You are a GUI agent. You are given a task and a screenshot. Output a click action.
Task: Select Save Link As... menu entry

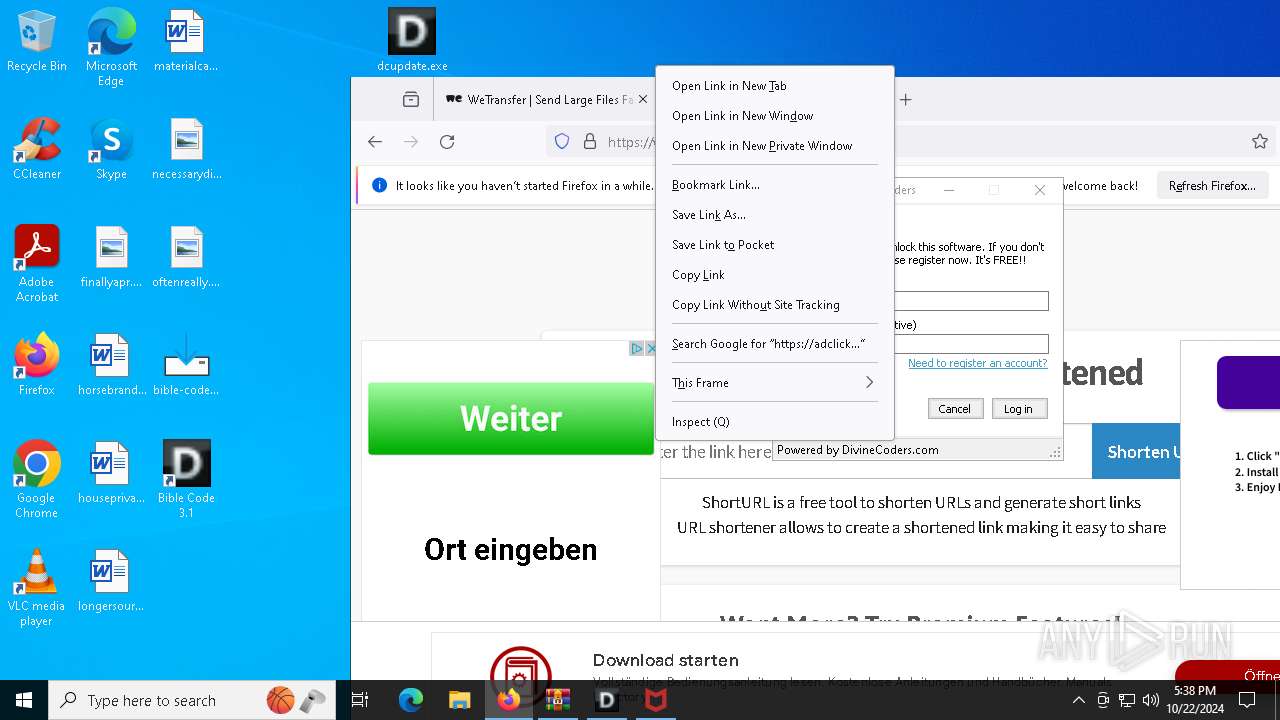click(775, 215)
